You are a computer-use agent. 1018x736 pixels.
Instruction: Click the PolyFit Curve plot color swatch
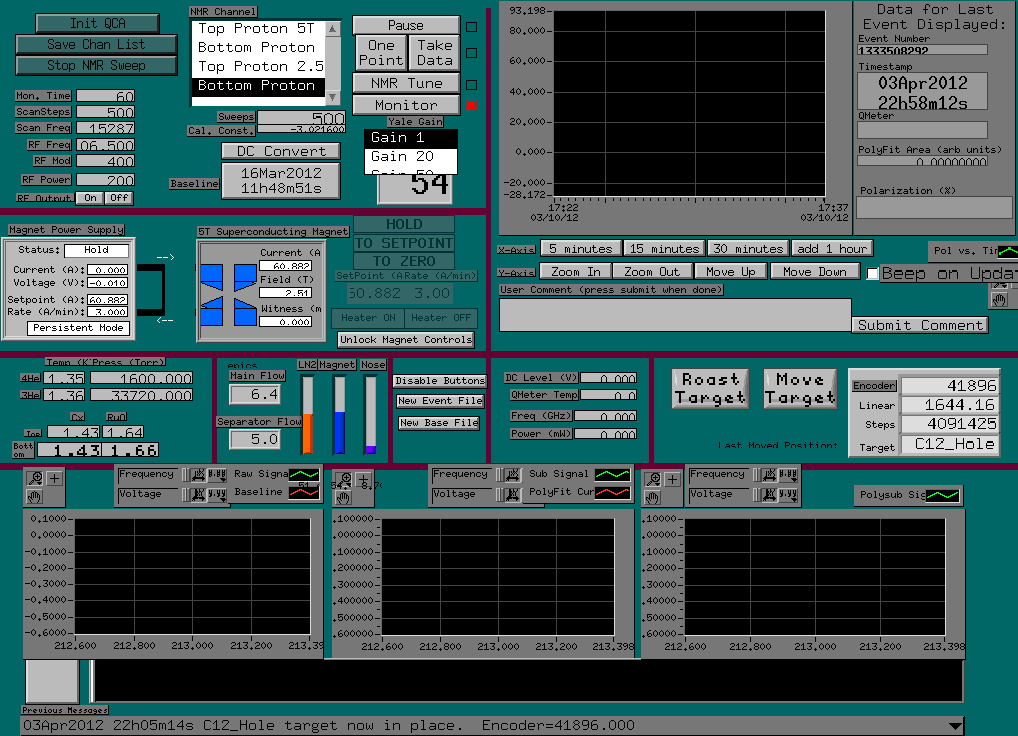tap(612, 493)
